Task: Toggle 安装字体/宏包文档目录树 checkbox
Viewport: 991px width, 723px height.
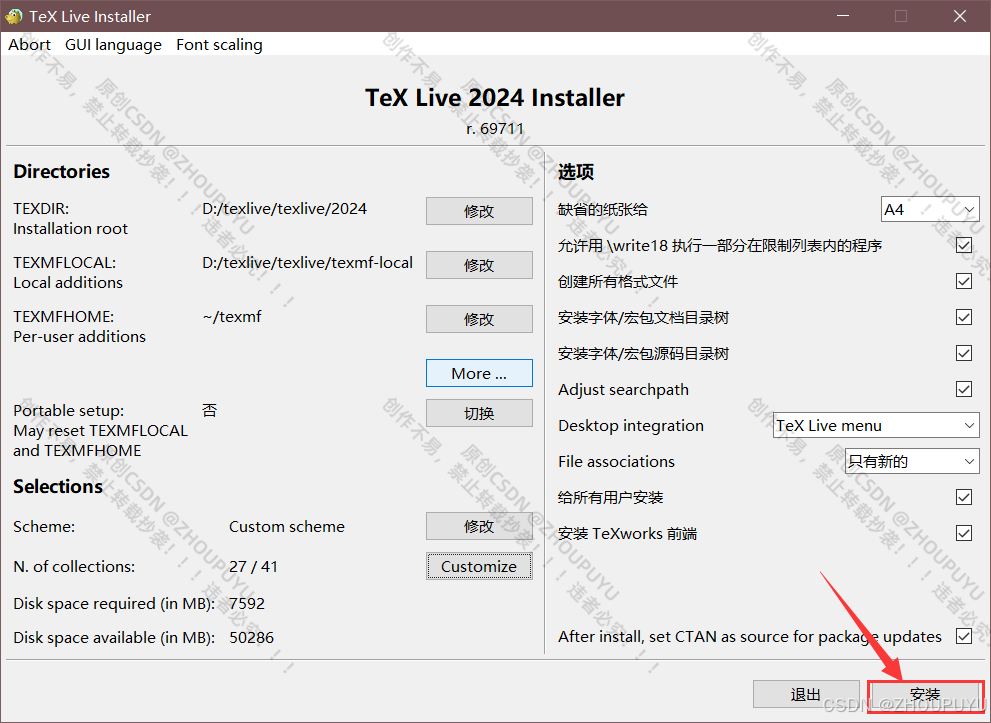Action: pos(964,317)
